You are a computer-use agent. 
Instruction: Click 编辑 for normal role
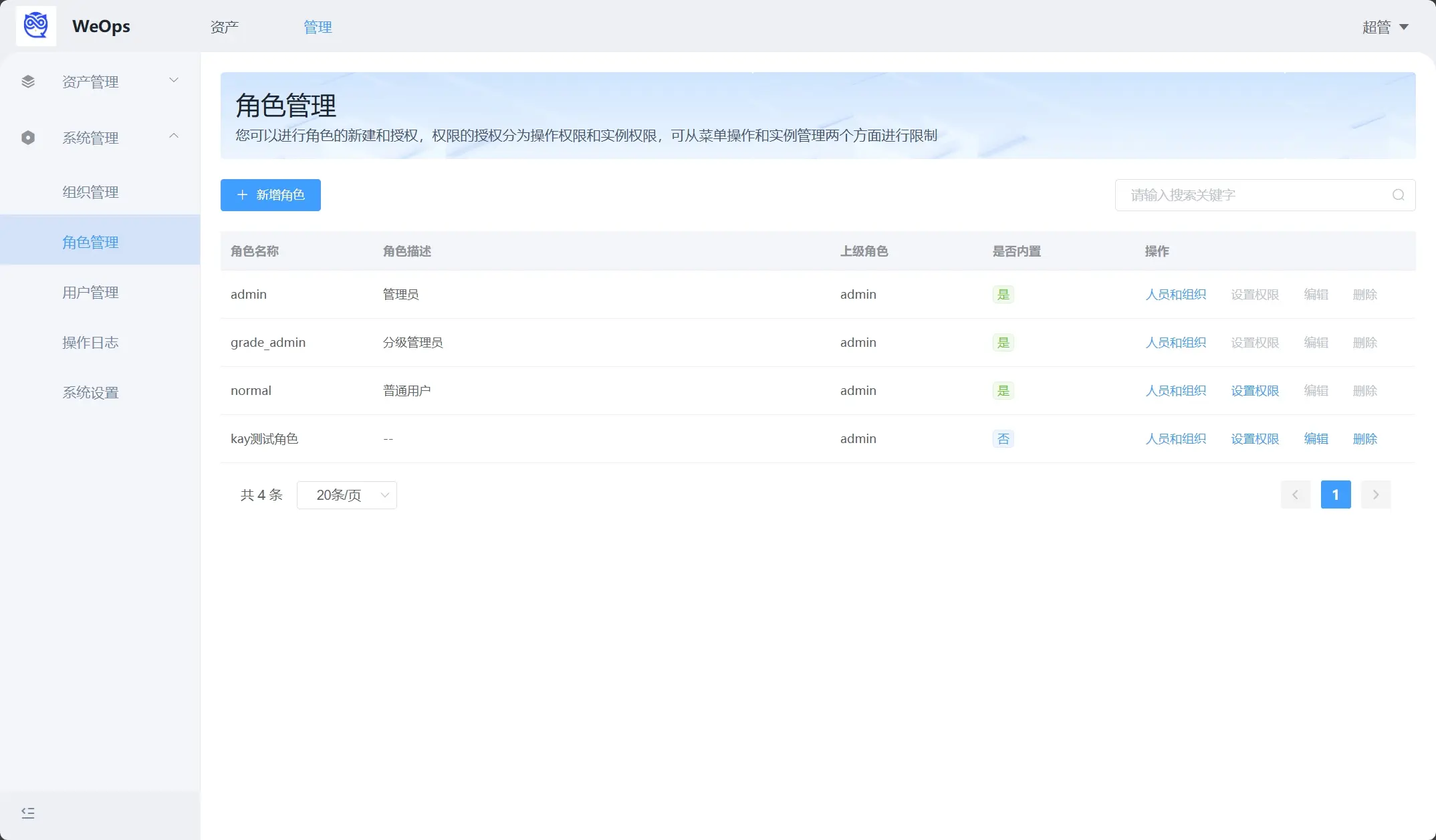point(1316,391)
